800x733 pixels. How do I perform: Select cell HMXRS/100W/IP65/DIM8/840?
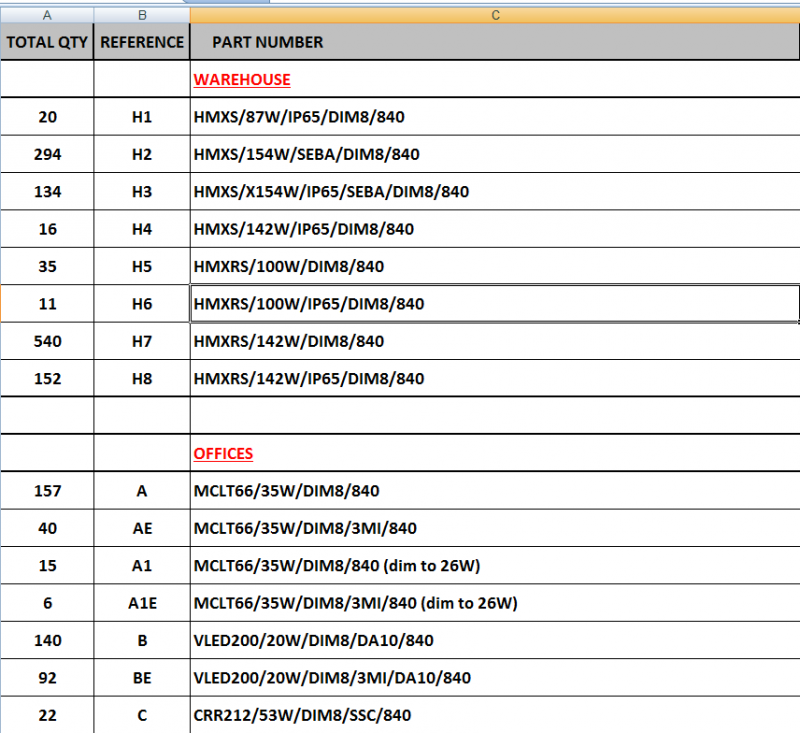coord(495,304)
